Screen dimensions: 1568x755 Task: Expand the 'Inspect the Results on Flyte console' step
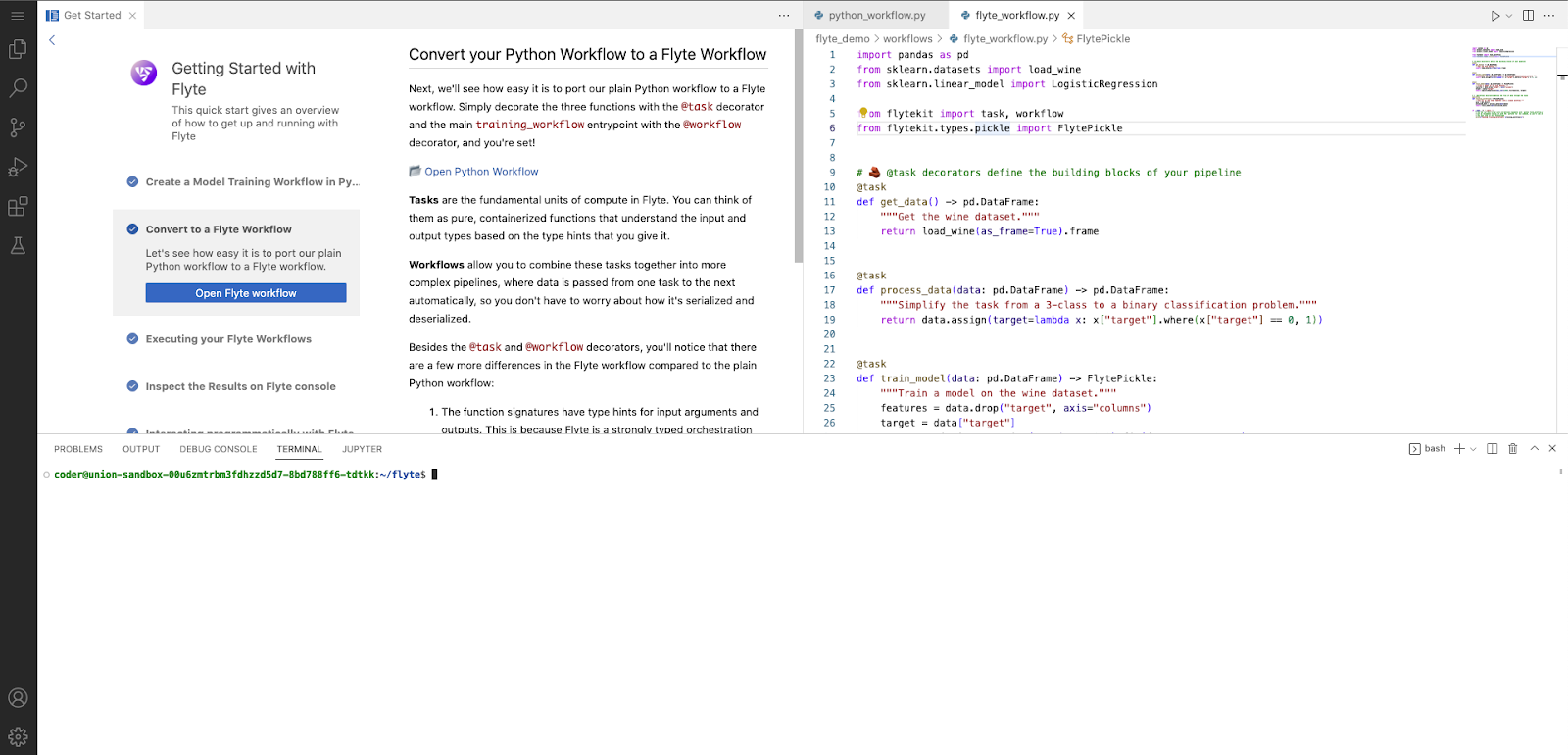(x=241, y=386)
